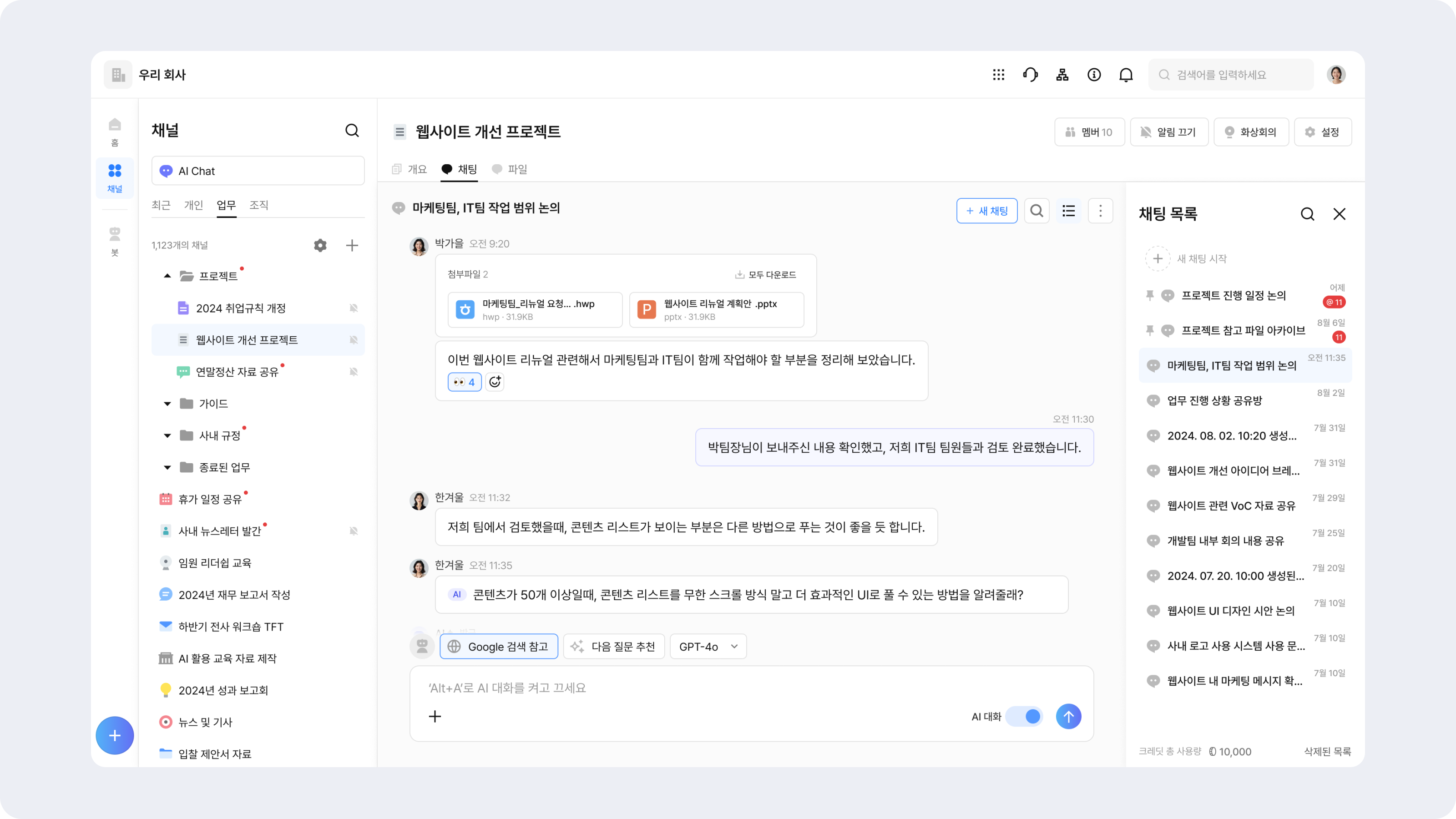The width and height of the screenshot is (1456, 819).
Task: Toggle the AI 대화 switch
Action: tap(1025, 717)
